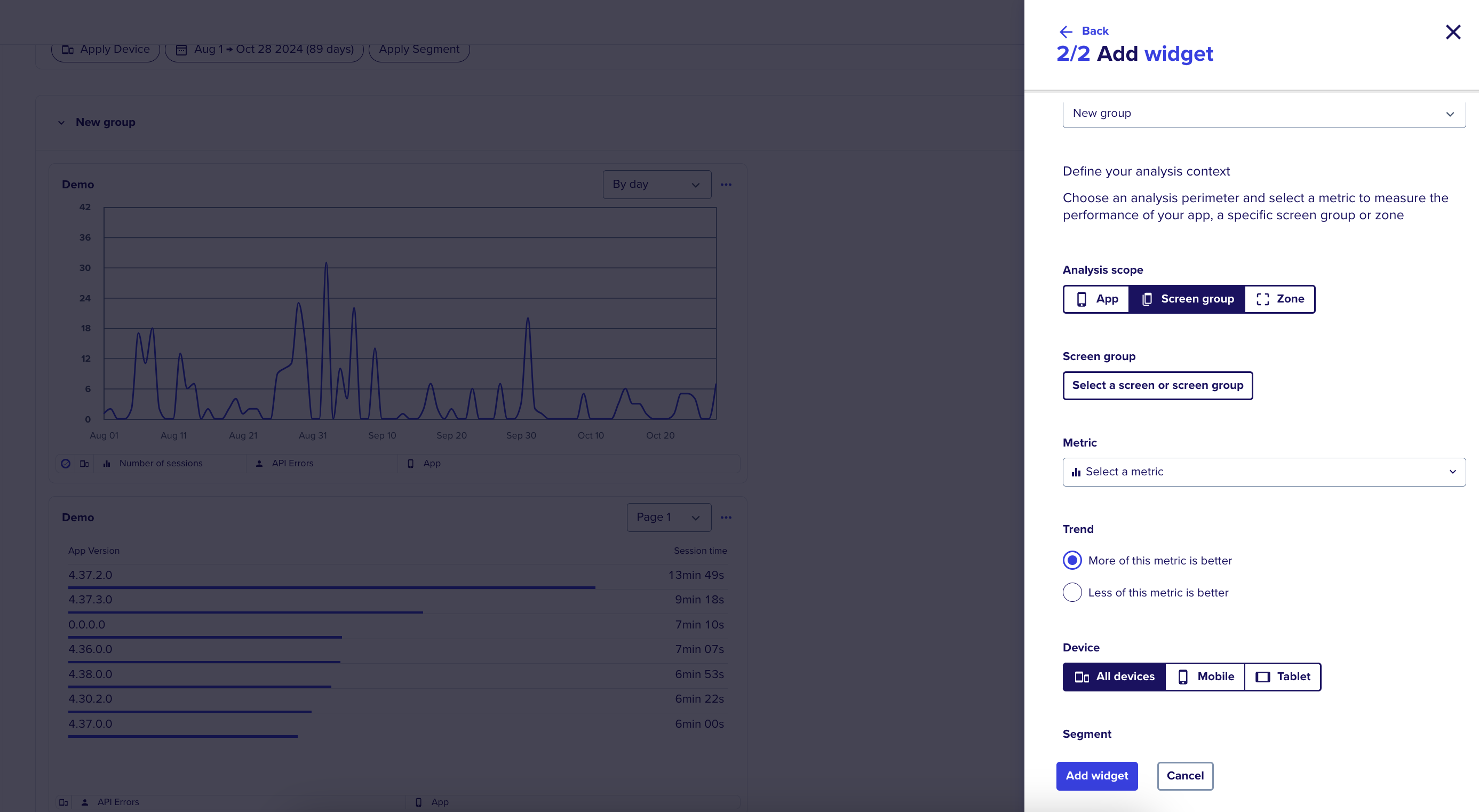Open the three-dots menu of the chart widget
The height and width of the screenshot is (812, 1479).
726,185
